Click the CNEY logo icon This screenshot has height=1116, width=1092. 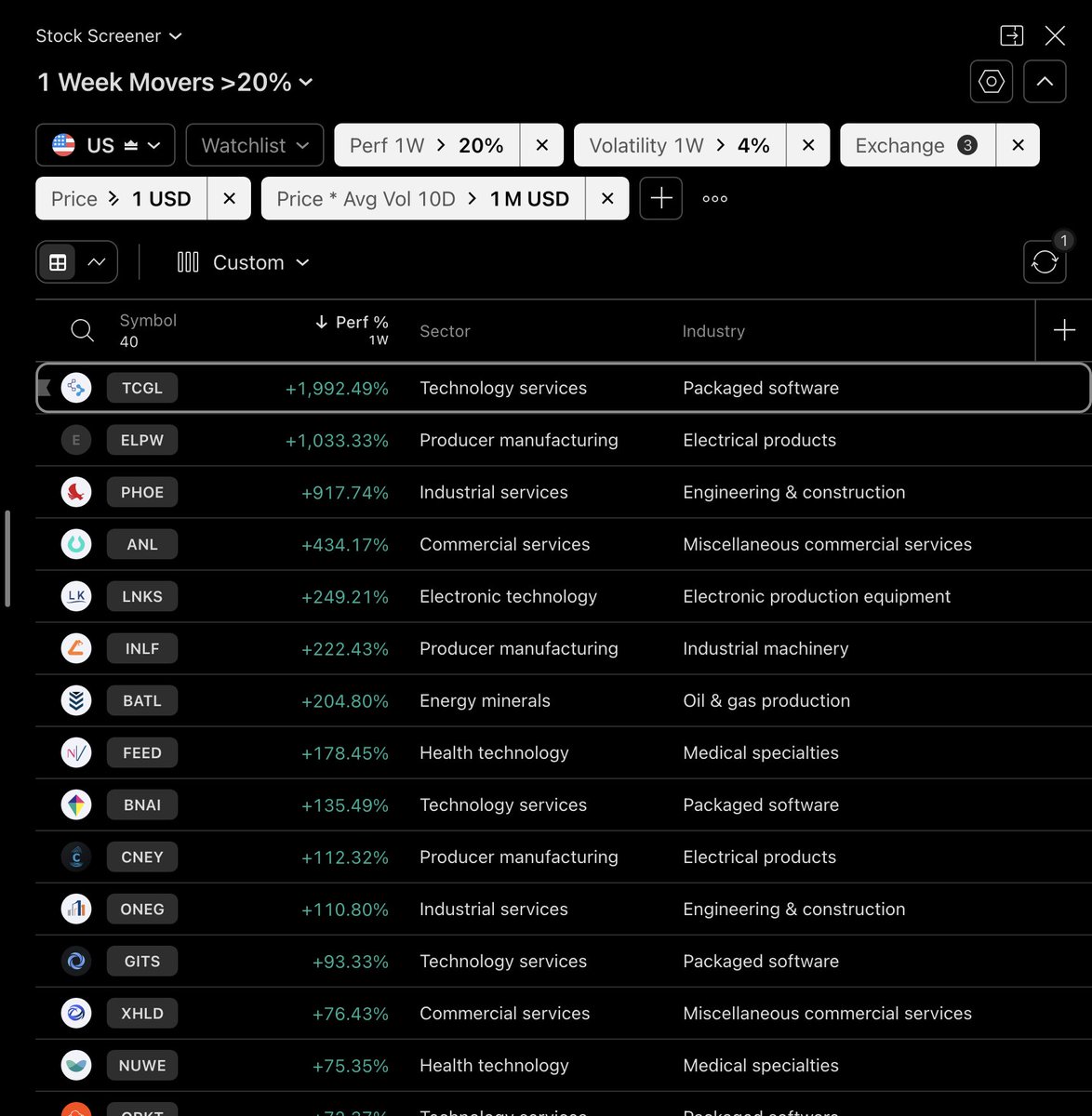pyautogui.click(x=76, y=857)
